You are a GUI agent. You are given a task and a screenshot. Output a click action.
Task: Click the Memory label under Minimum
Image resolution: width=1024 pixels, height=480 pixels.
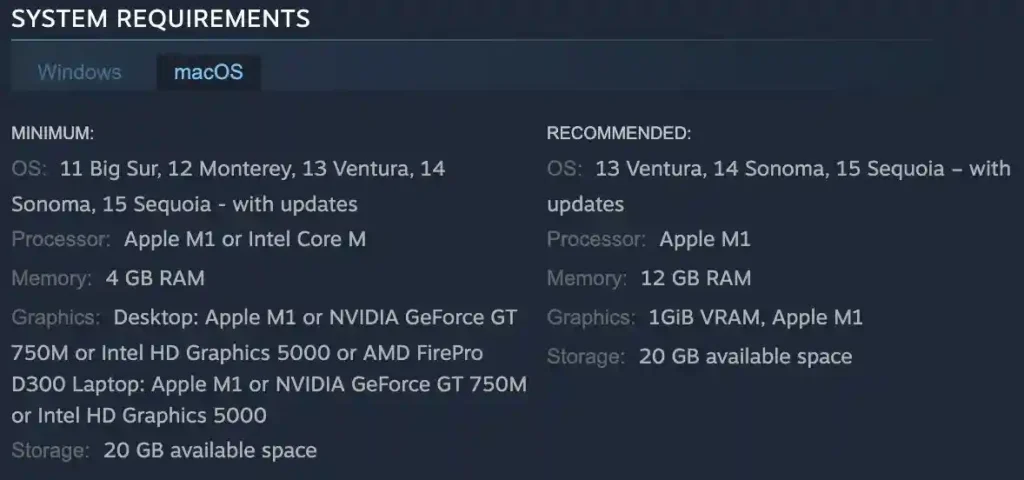tap(51, 278)
